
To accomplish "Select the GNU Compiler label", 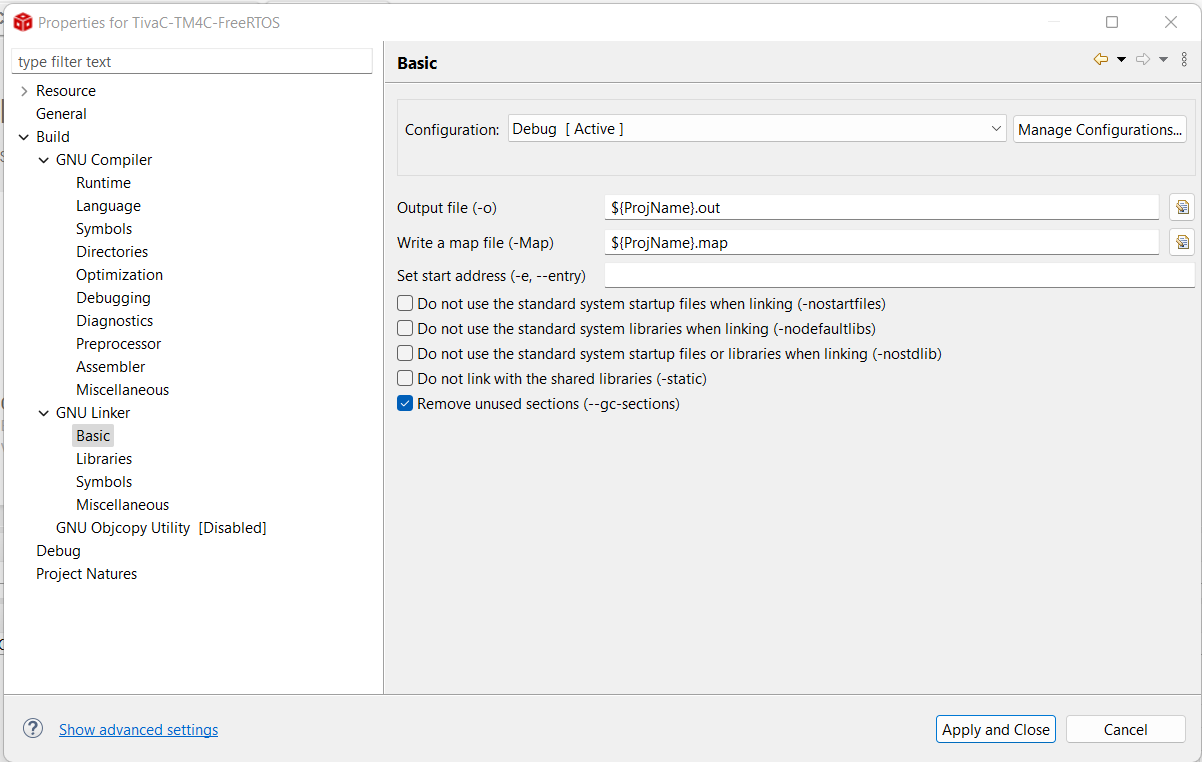I will click(104, 160).
